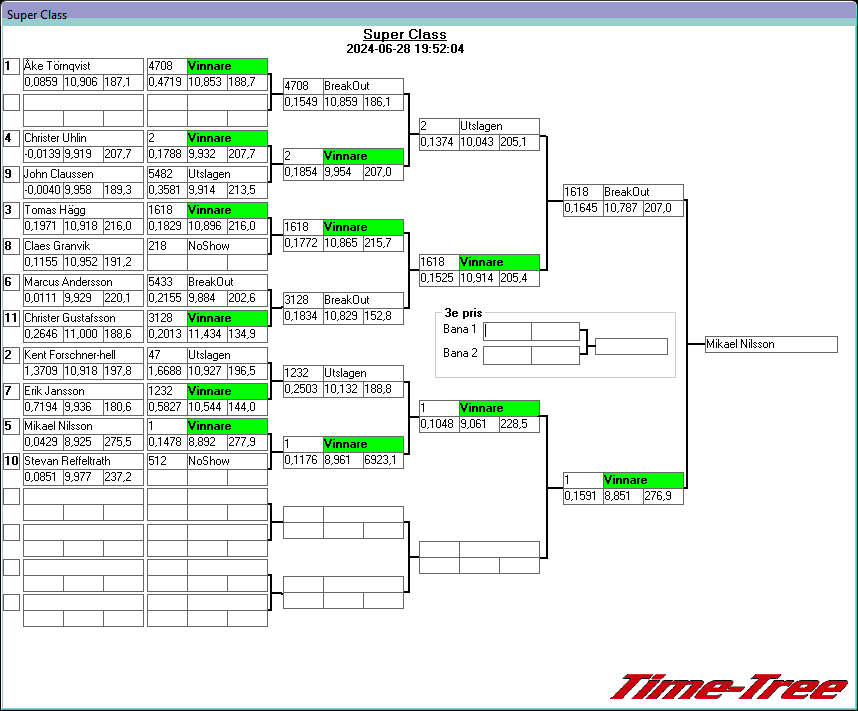Select the reaction time 0,0859 cell
The width and height of the screenshot is (858, 711).
tap(43, 82)
